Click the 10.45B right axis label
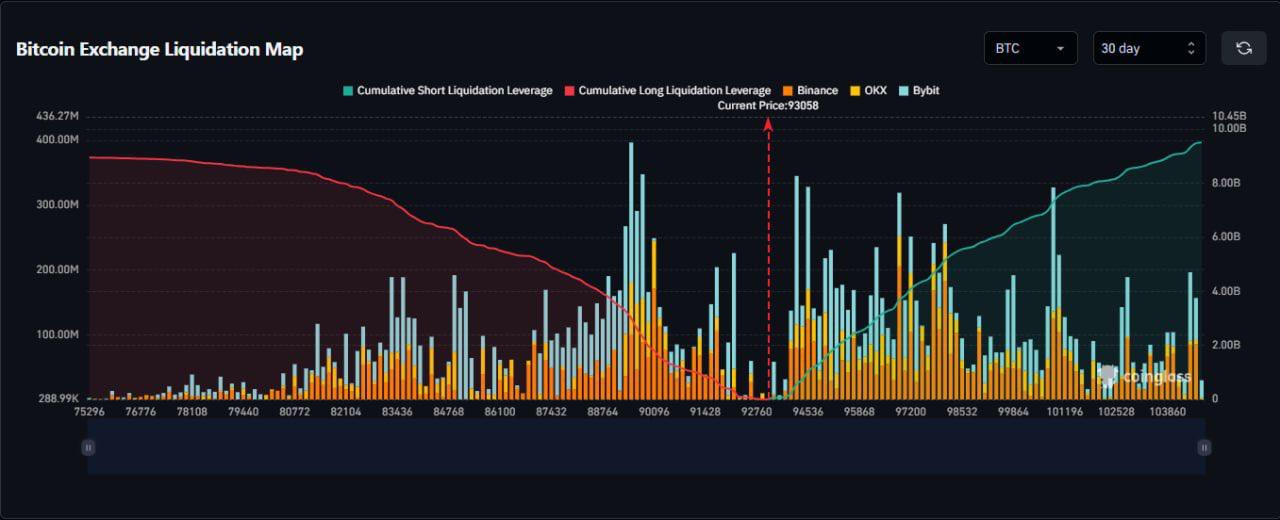1280x520 pixels. [x=1227, y=116]
